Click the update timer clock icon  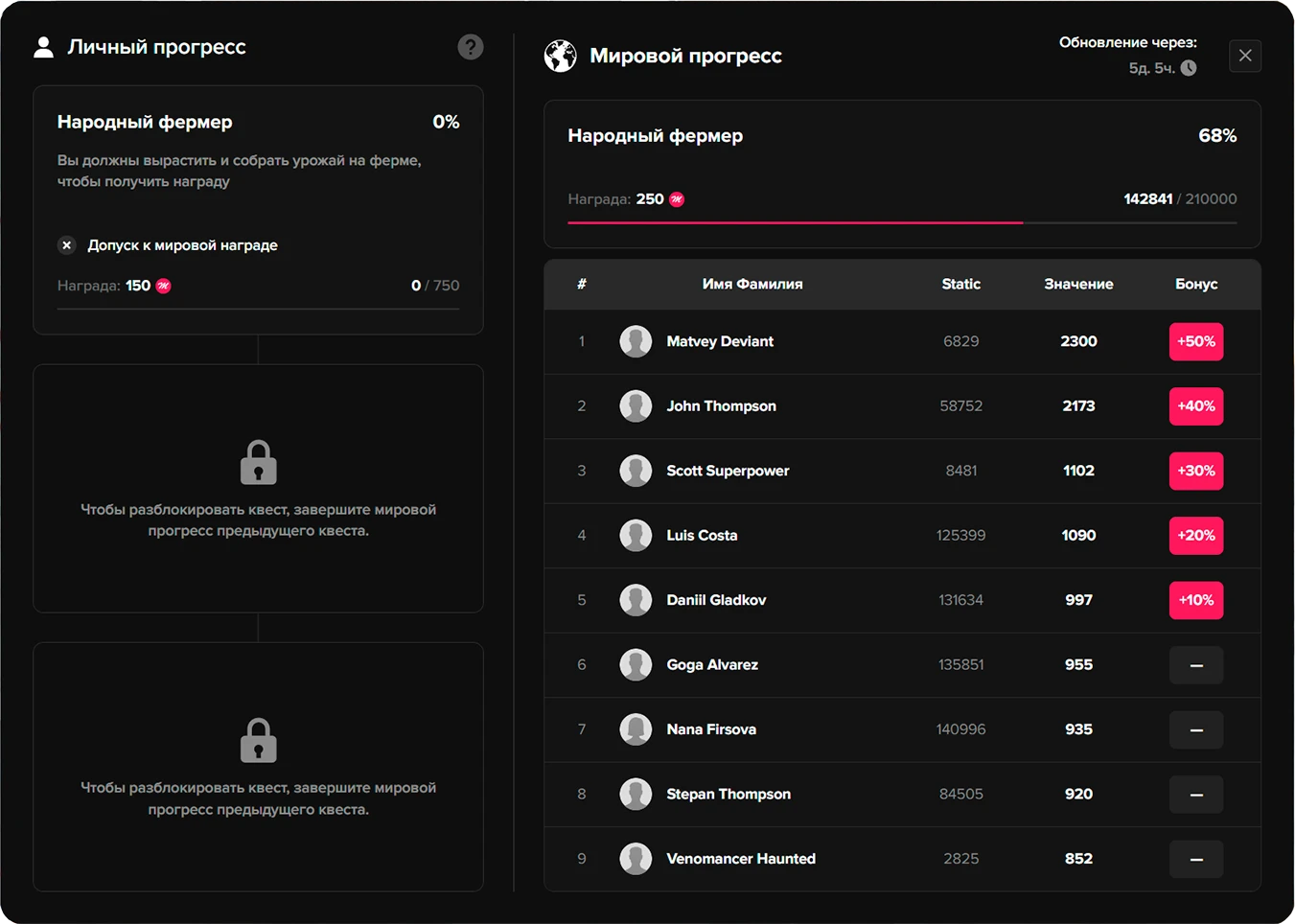1189,68
